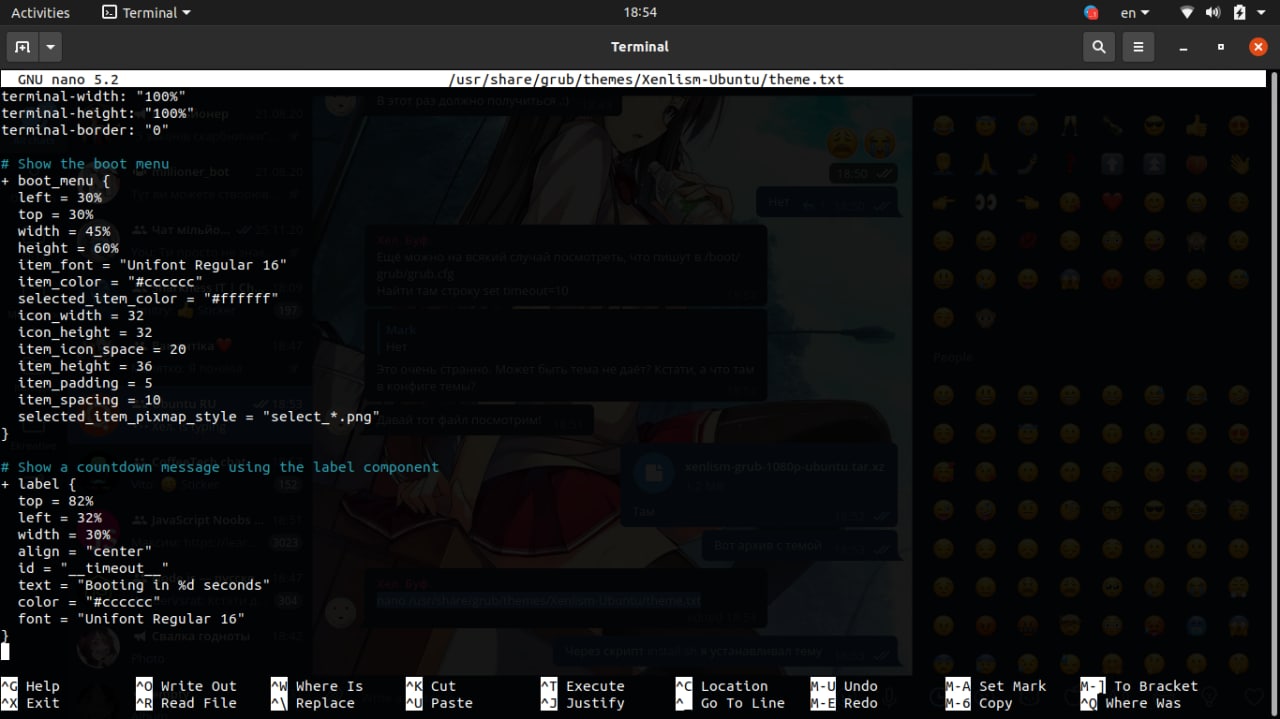Image resolution: width=1280 pixels, height=719 pixels.
Task: Open the Terminal app menu in top bar
Action: tap(146, 13)
